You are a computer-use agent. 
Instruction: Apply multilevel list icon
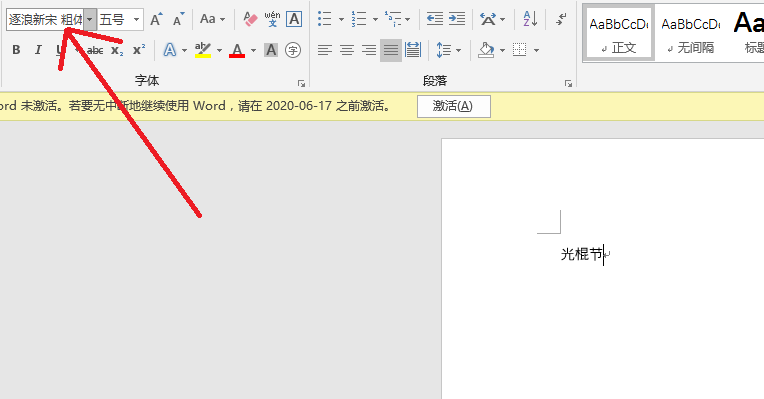pos(393,19)
